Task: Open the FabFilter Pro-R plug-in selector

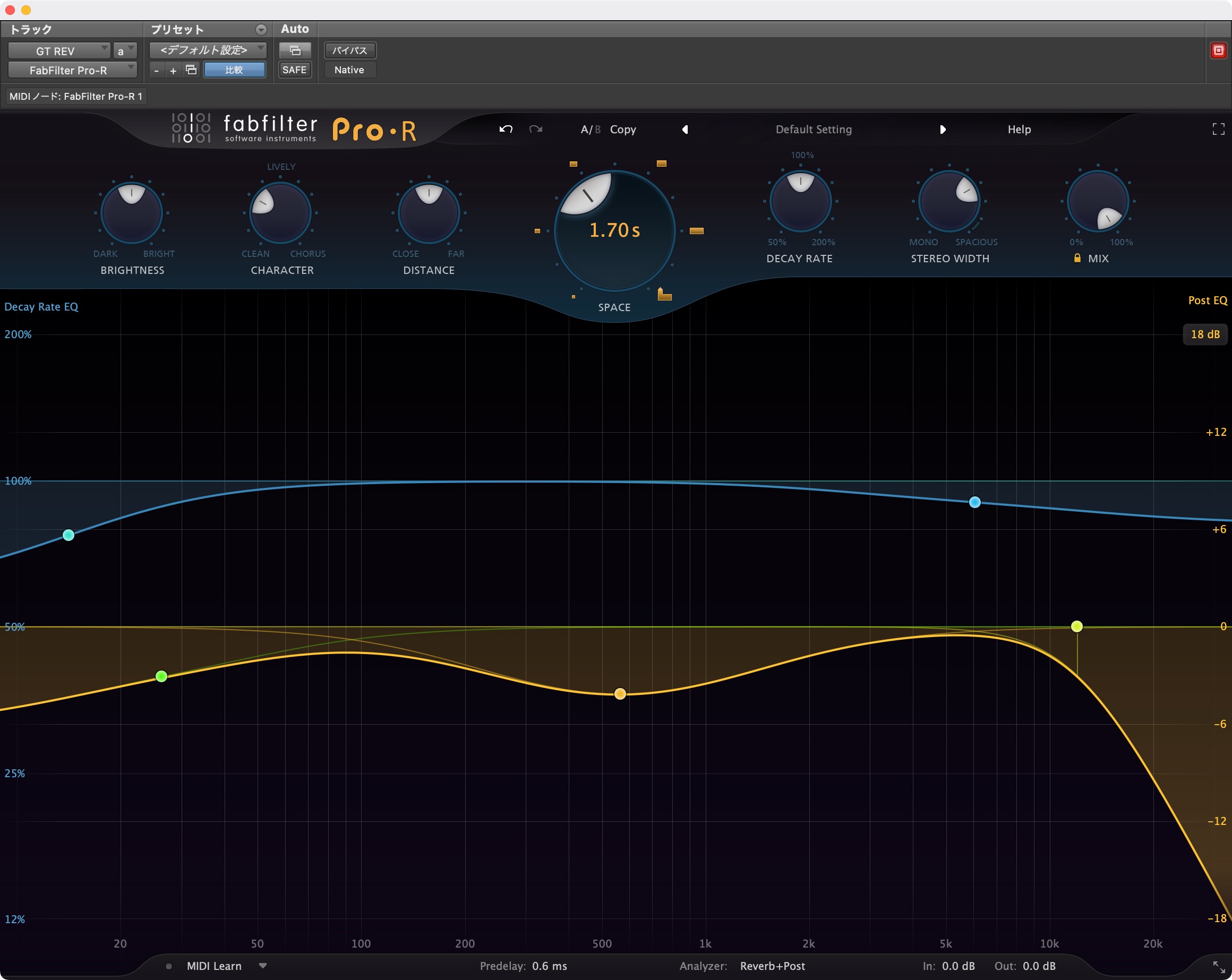Action: pos(72,70)
